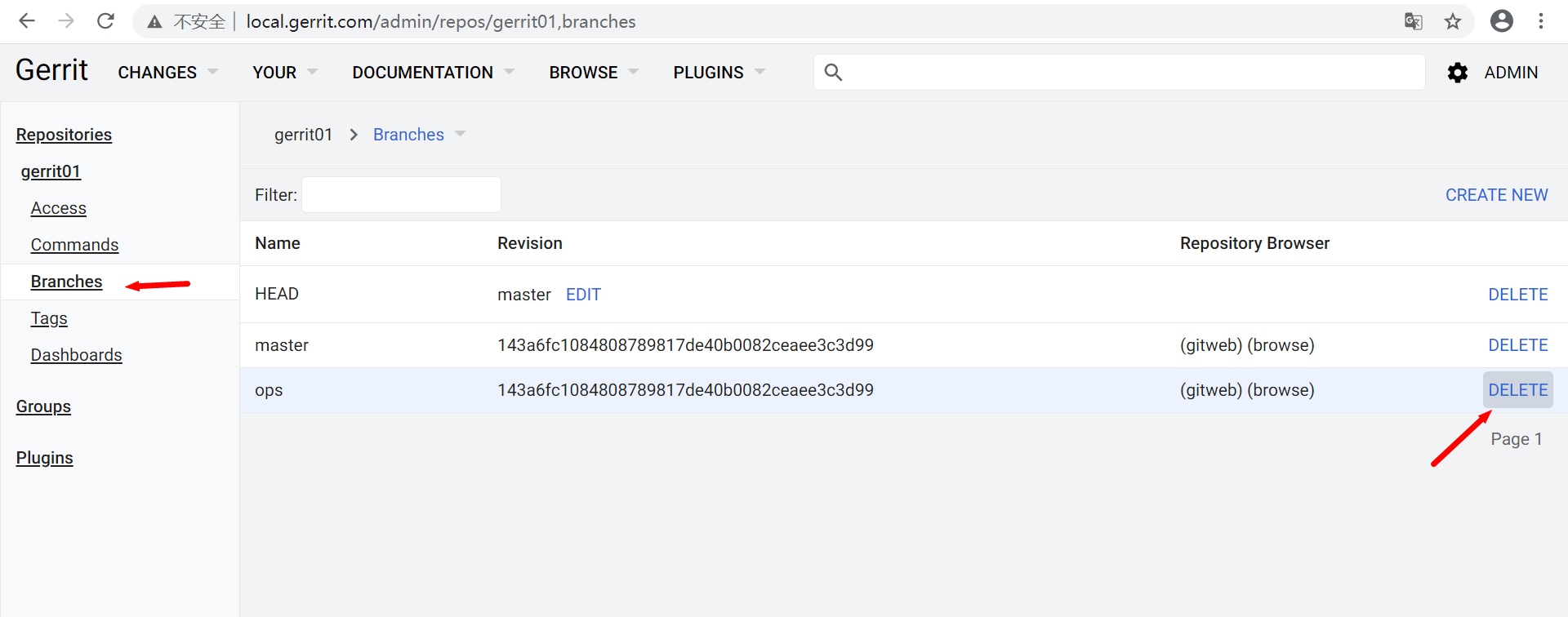This screenshot has height=617, width=1568.
Task: Open gitweb for ops branch
Action: click(x=1211, y=390)
